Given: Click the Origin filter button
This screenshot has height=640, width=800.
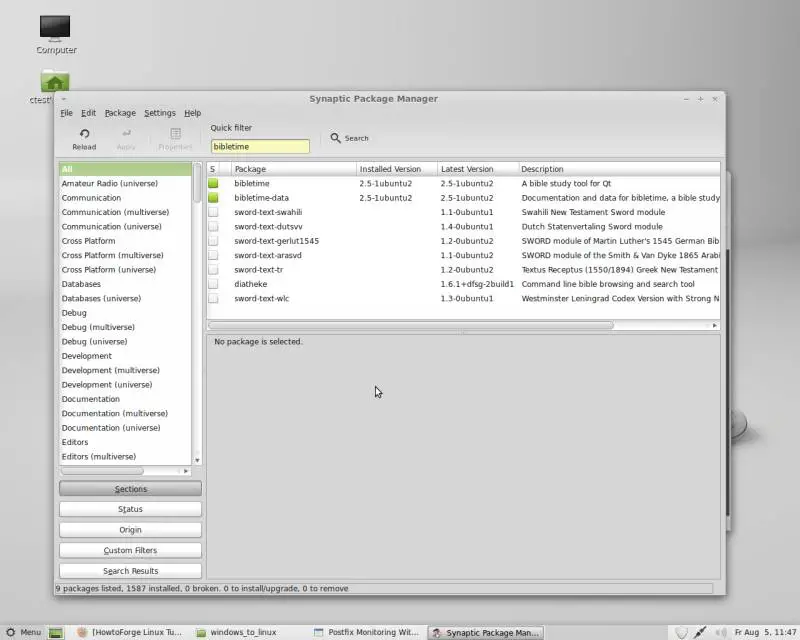Looking at the screenshot, I should [131, 530].
